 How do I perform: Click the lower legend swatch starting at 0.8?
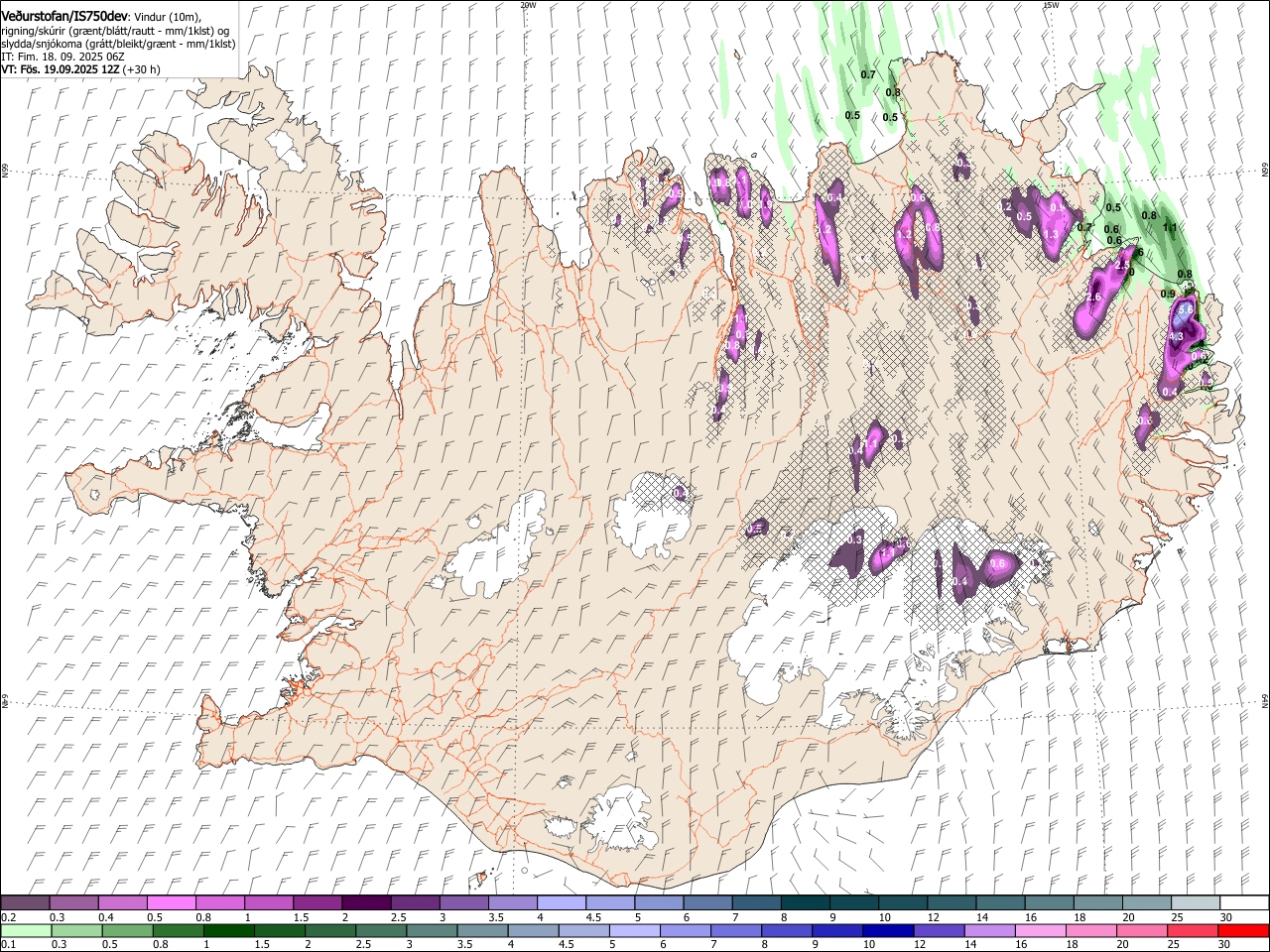[178, 930]
